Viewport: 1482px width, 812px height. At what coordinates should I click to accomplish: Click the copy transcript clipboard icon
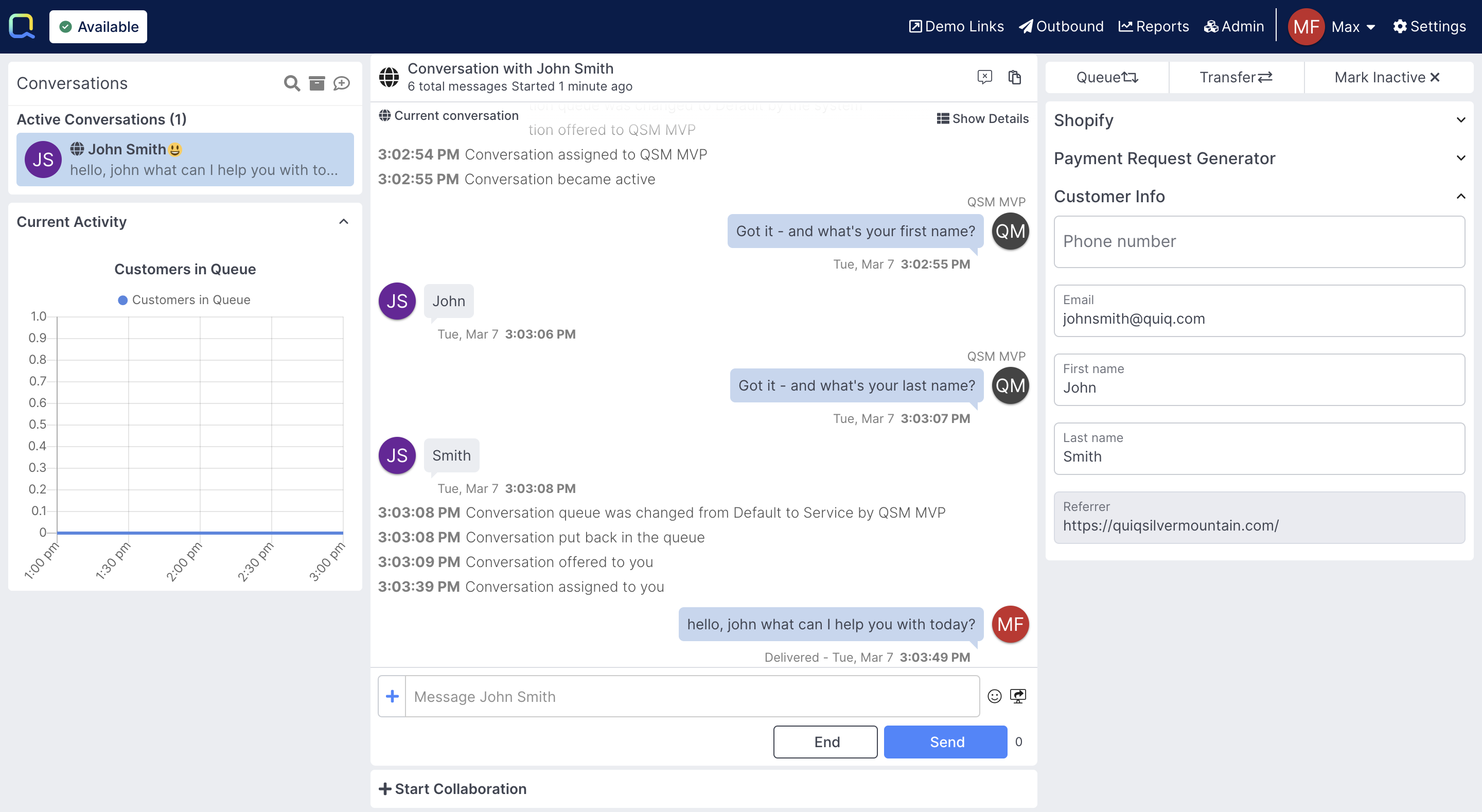(1015, 77)
